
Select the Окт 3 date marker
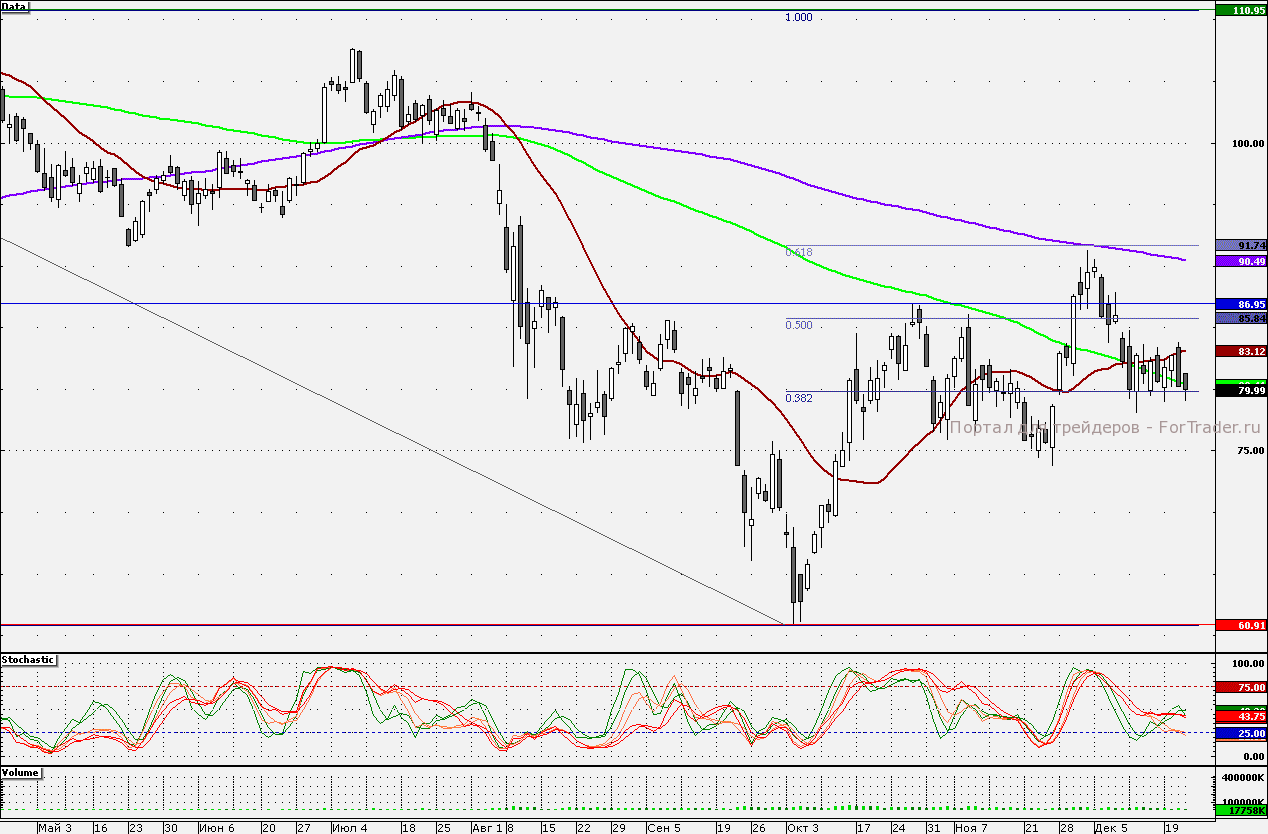coord(801,828)
